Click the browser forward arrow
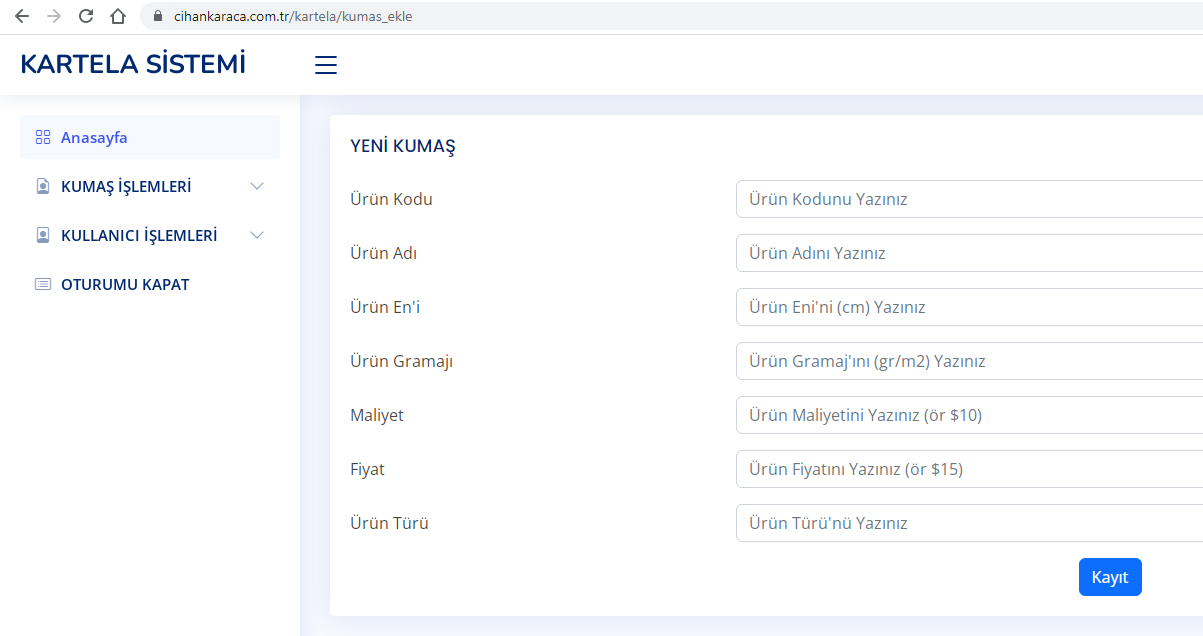The width and height of the screenshot is (1203, 636). [54, 16]
